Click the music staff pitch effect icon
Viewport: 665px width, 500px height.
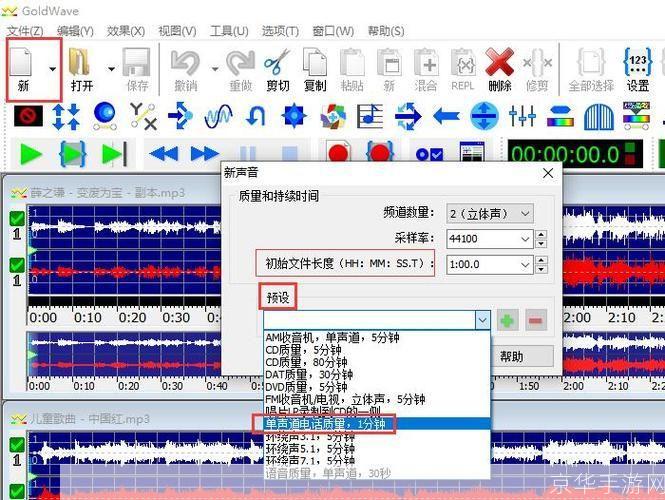click(x=370, y=116)
